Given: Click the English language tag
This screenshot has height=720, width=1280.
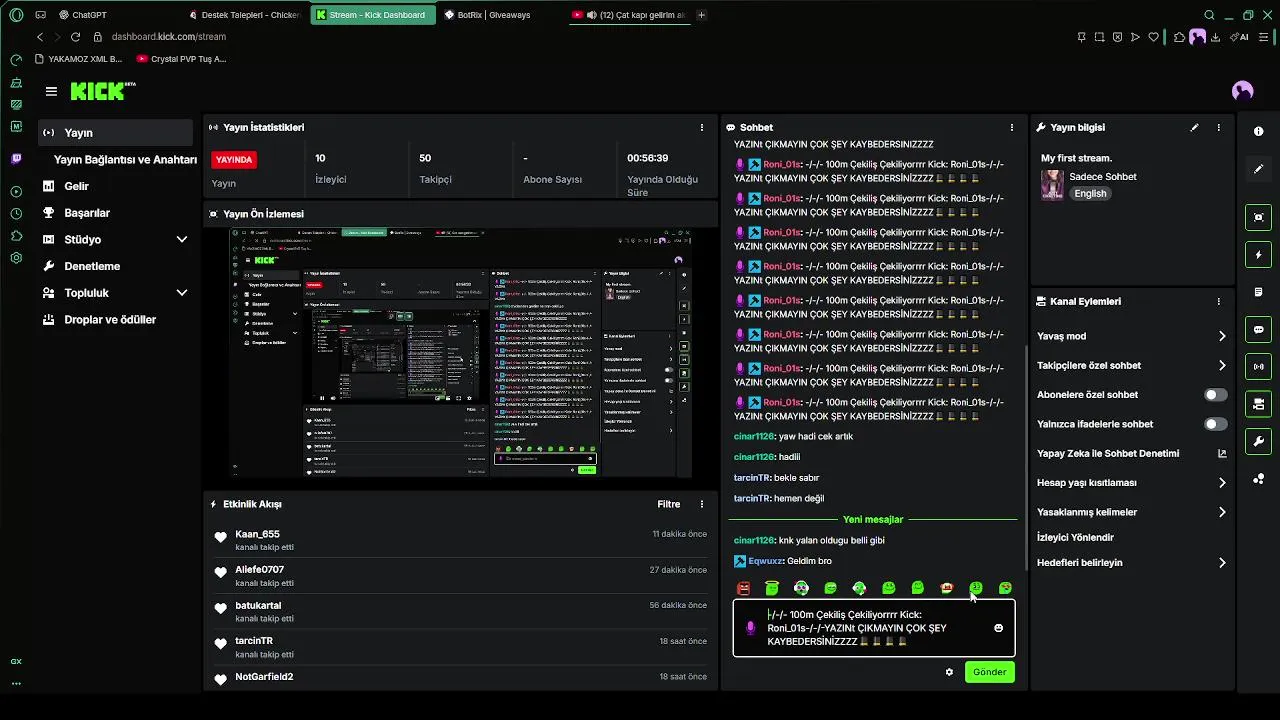Looking at the screenshot, I should click(1090, 194).
